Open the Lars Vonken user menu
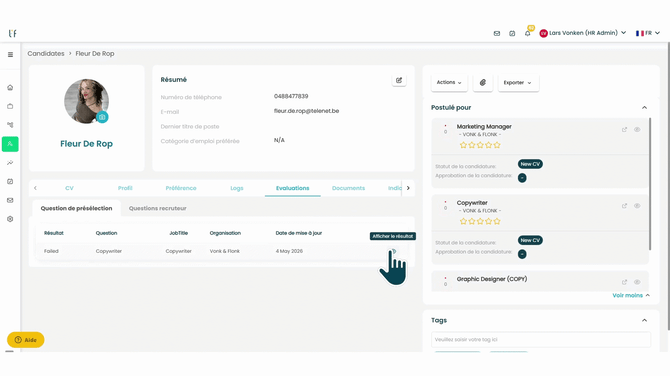Image resolution: width=670 pixels, height=376 pixels. pos(583,33)
